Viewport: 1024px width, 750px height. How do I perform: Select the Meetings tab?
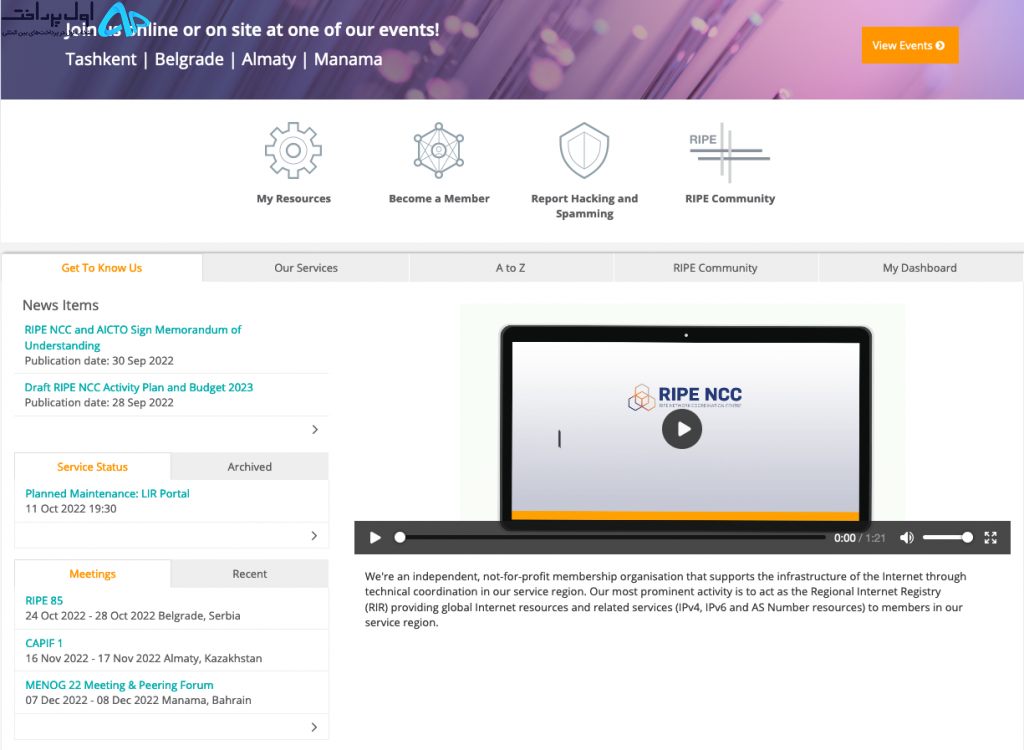pos(92,574)
